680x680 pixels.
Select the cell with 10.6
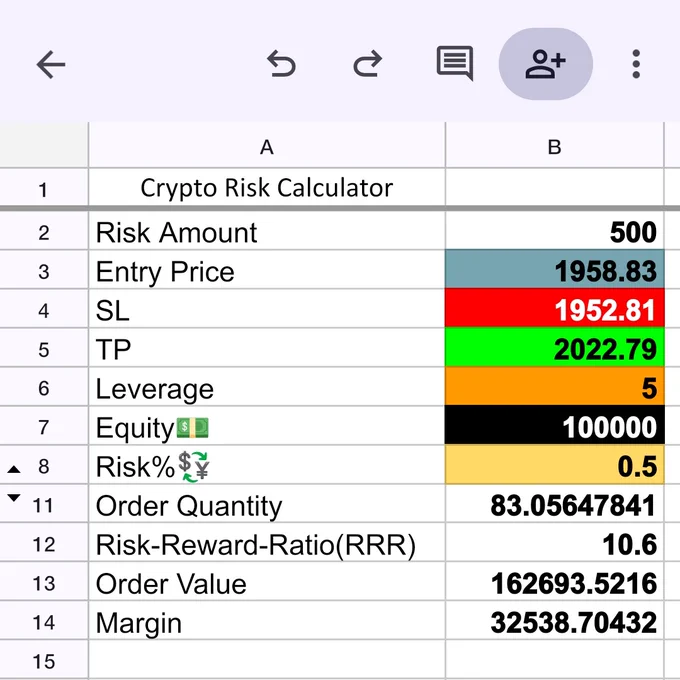tap(555, 543)
